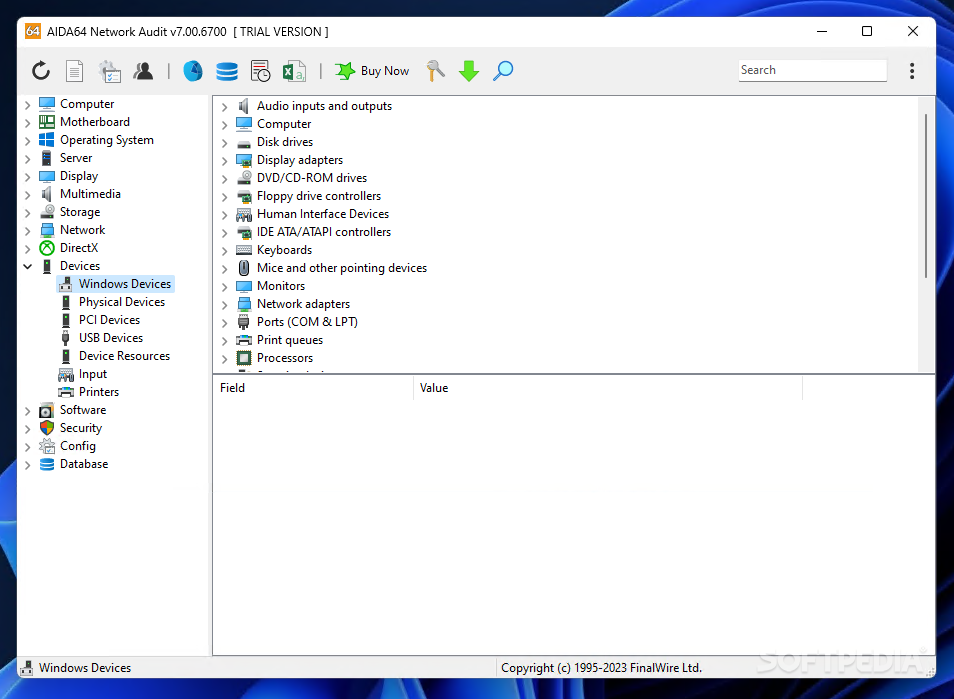Expand the Security tree node

tap(27, 428)
